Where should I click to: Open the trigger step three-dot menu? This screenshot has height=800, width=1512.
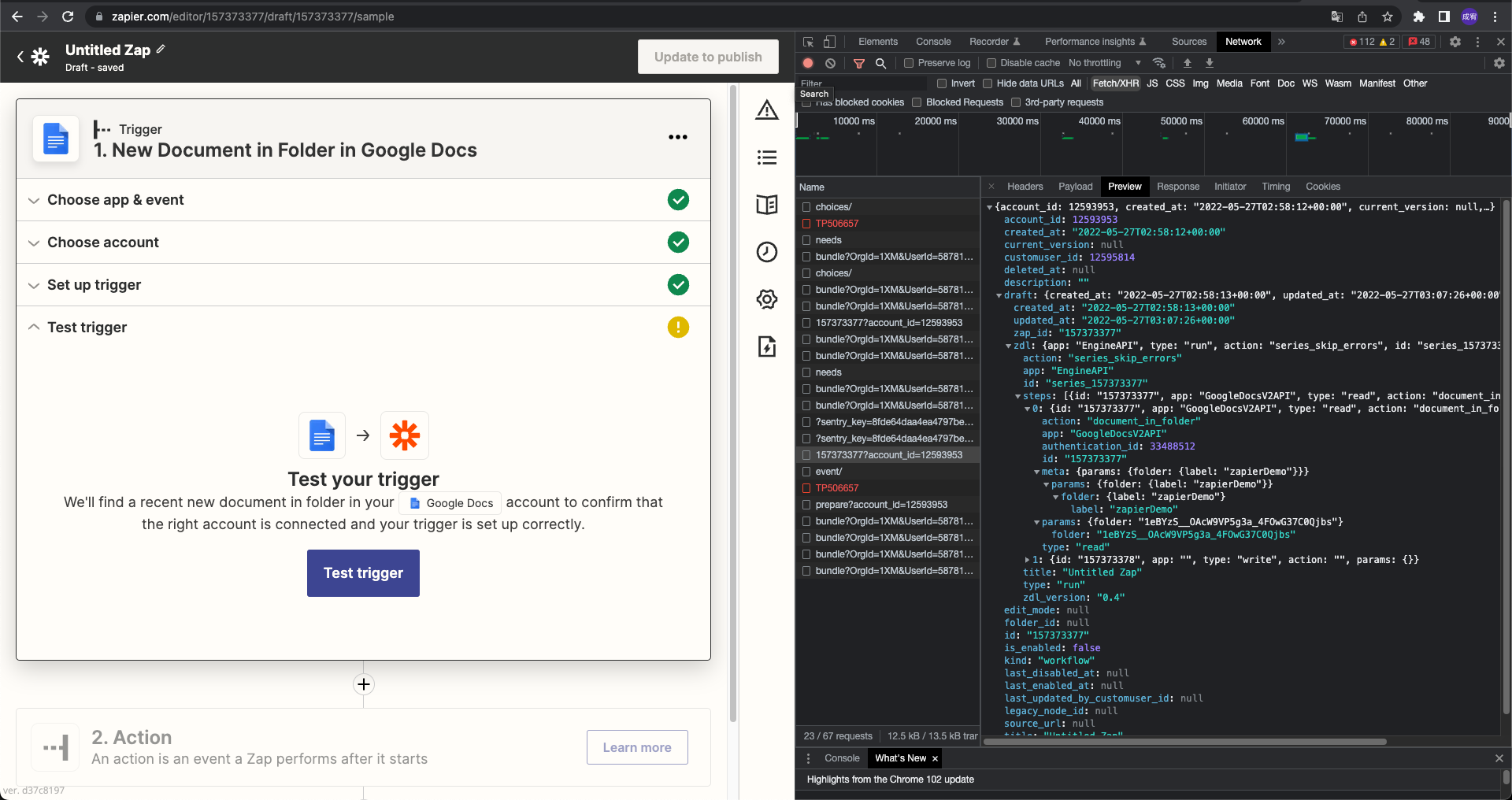pos(678,137)
